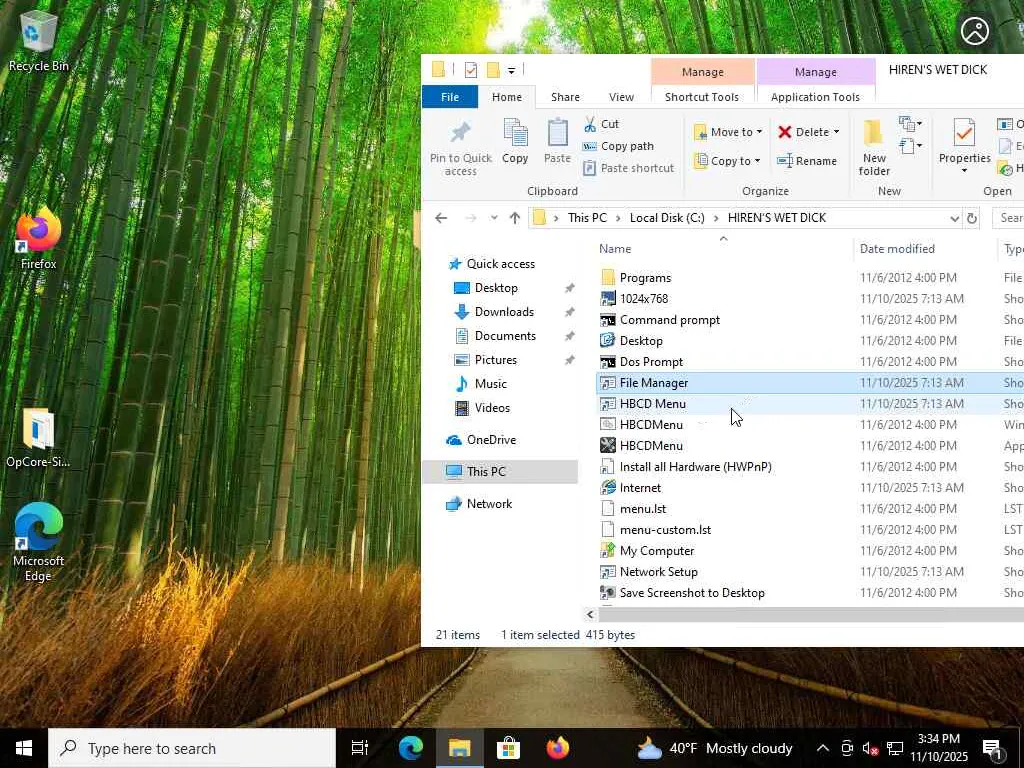
Task: Select the menu-custom.lst file
Action: (665, 530)
